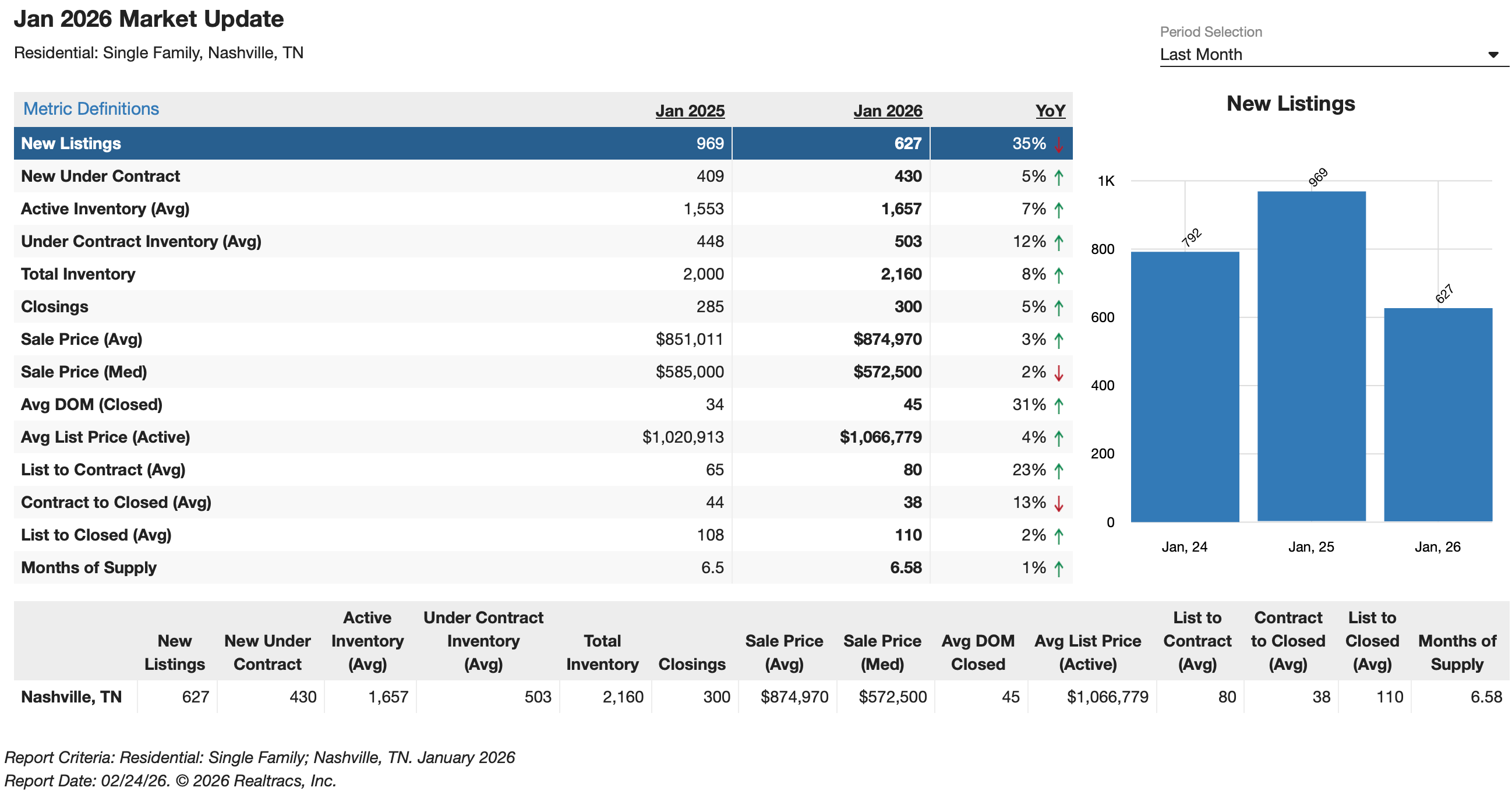Open the Period Selection dropdown arrow
This screenshot has height=805, width=1512.
[x=1493, y=55]
